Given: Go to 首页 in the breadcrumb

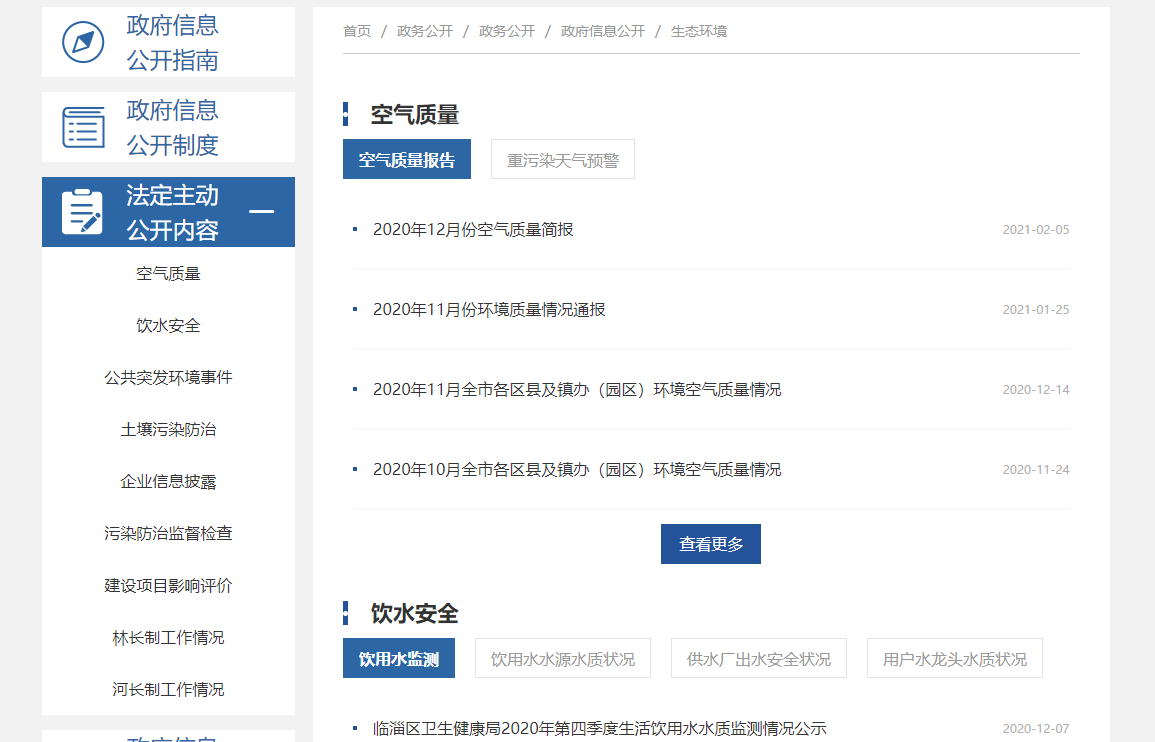Looking at the screenshot, I should pos(357,32).
